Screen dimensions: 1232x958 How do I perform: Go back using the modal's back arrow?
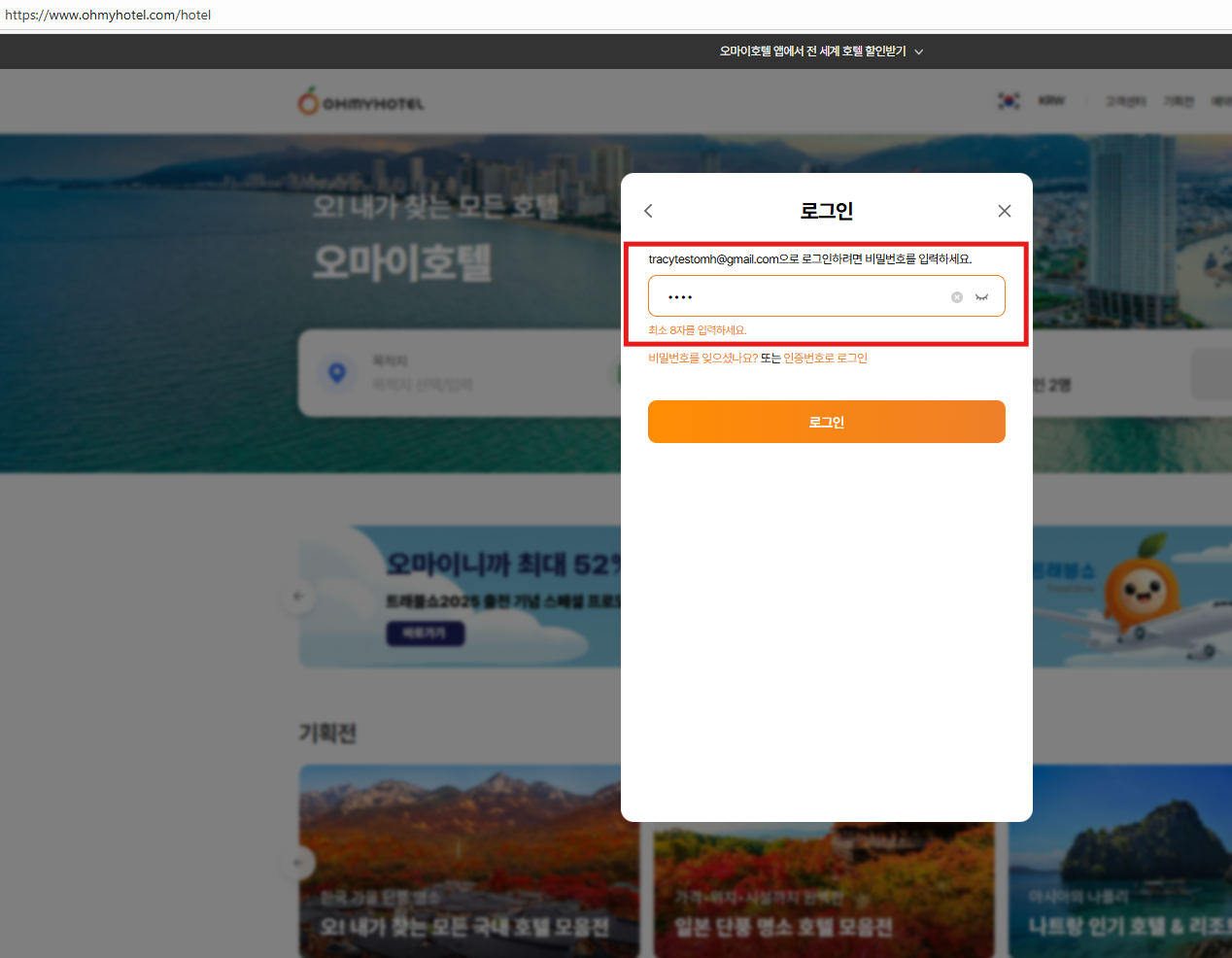click(649, 211)
